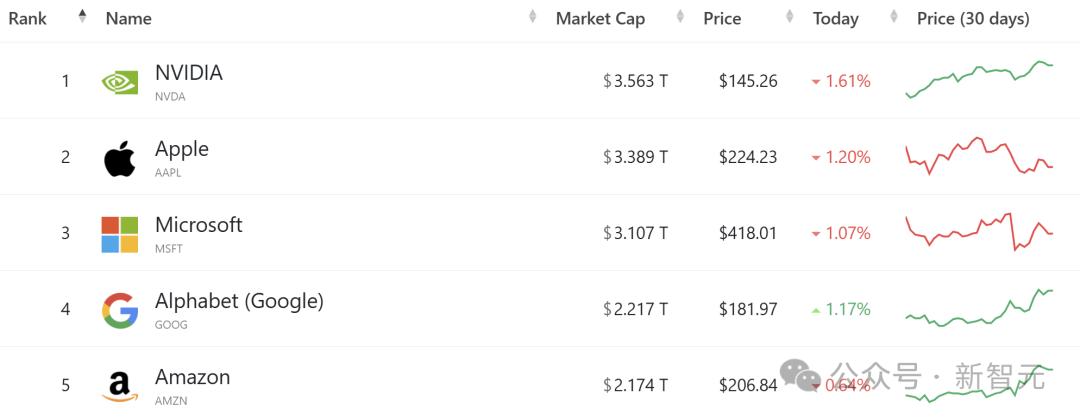Click the Price (30 days) header
This screenshot has width=1080, height=420.
point(973,19)
